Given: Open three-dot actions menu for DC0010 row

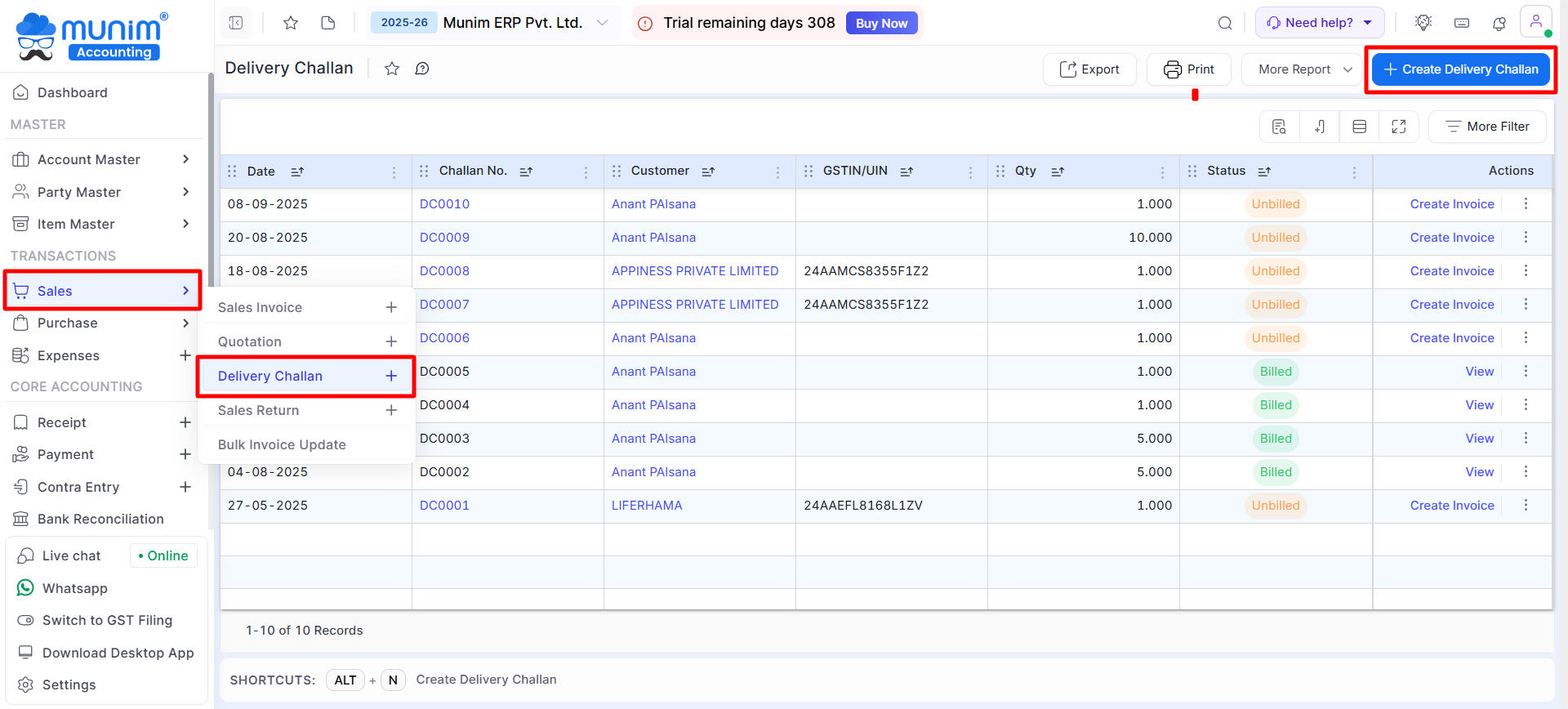Looking at the screenshot, I should (1525, 204).
